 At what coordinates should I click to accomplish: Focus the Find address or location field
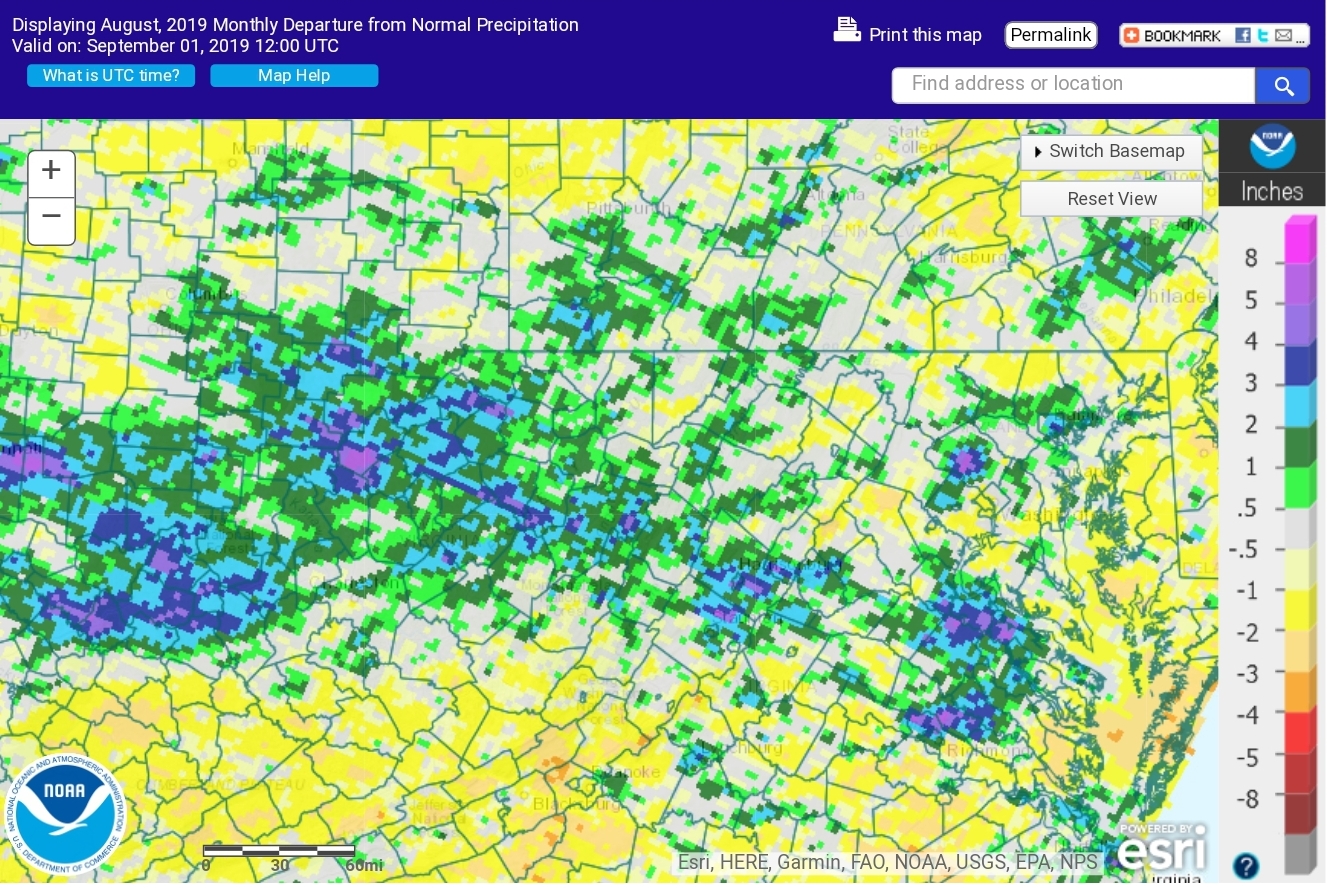coord(1073,85)
